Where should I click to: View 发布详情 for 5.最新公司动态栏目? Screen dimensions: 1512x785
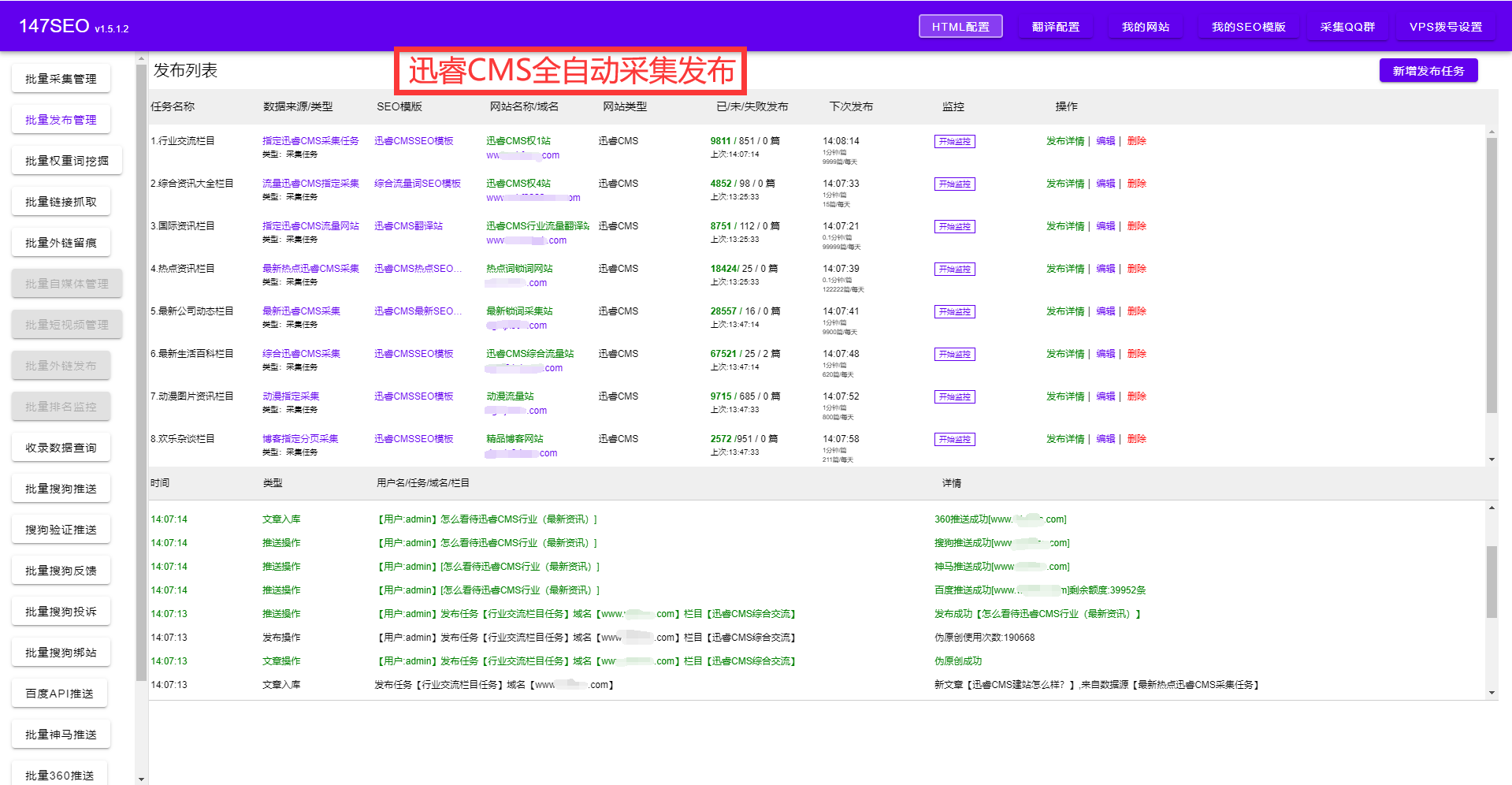coord(1065,311)
